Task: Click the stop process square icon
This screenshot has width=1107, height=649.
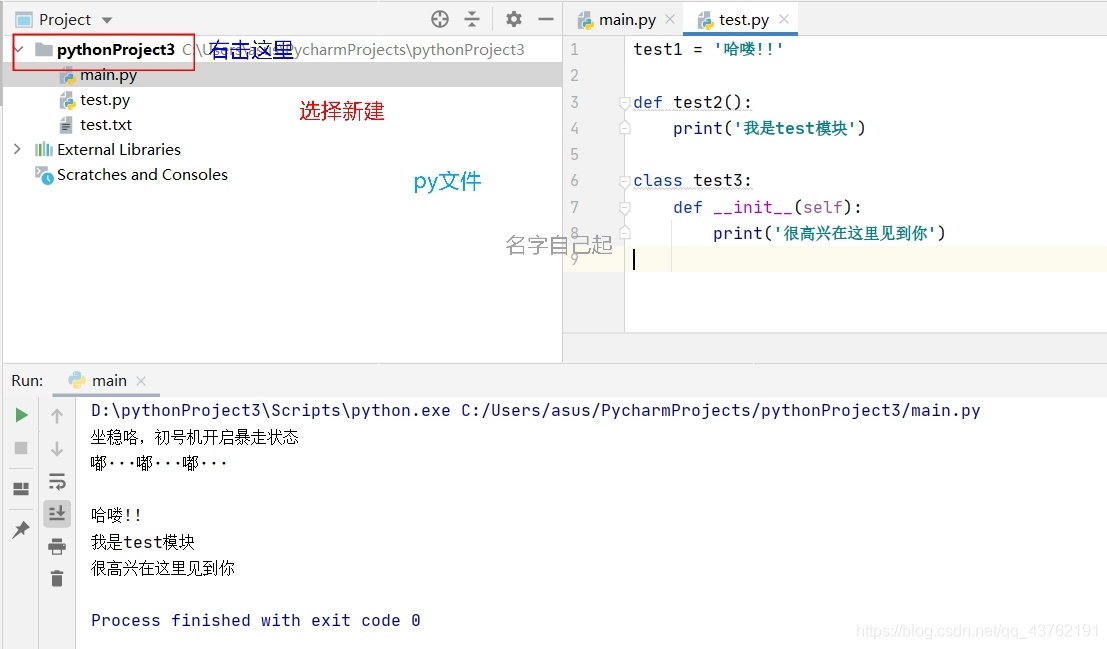Action: click(21, 448)
